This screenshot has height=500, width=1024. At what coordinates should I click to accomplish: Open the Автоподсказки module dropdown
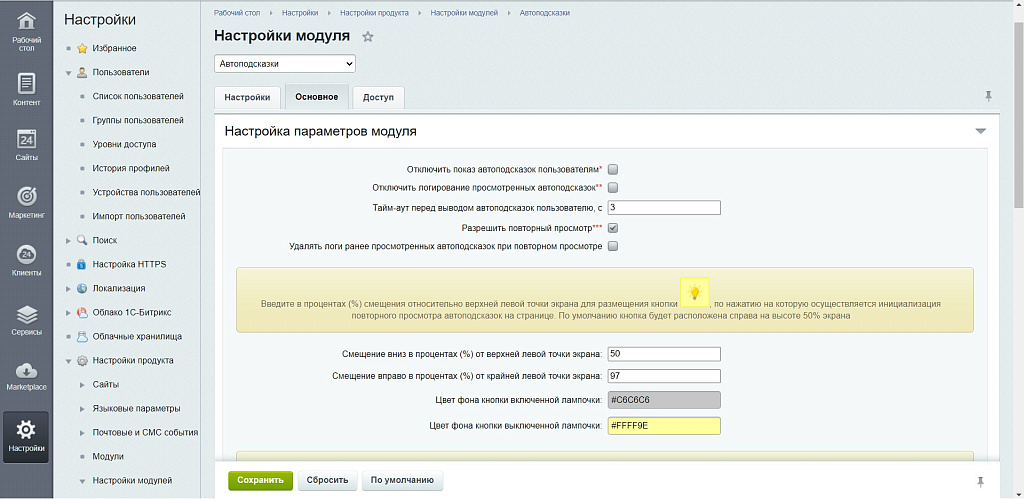point(285,64)
